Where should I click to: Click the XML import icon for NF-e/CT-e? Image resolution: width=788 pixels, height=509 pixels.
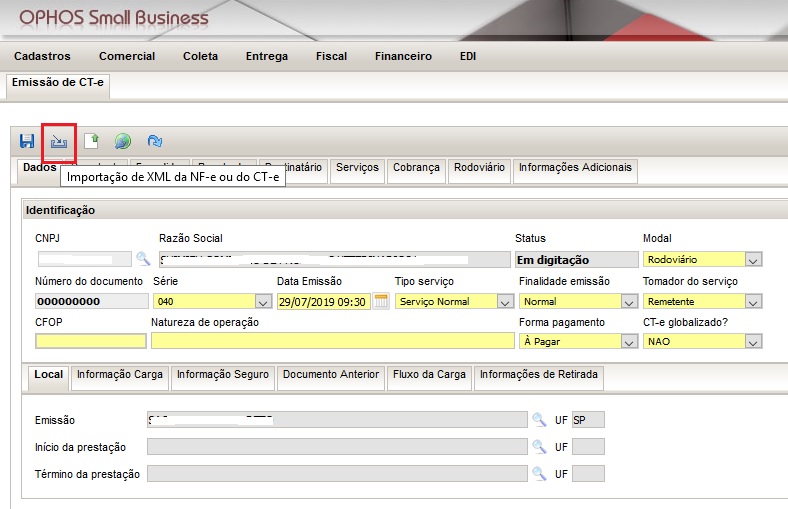coord(59,142)
